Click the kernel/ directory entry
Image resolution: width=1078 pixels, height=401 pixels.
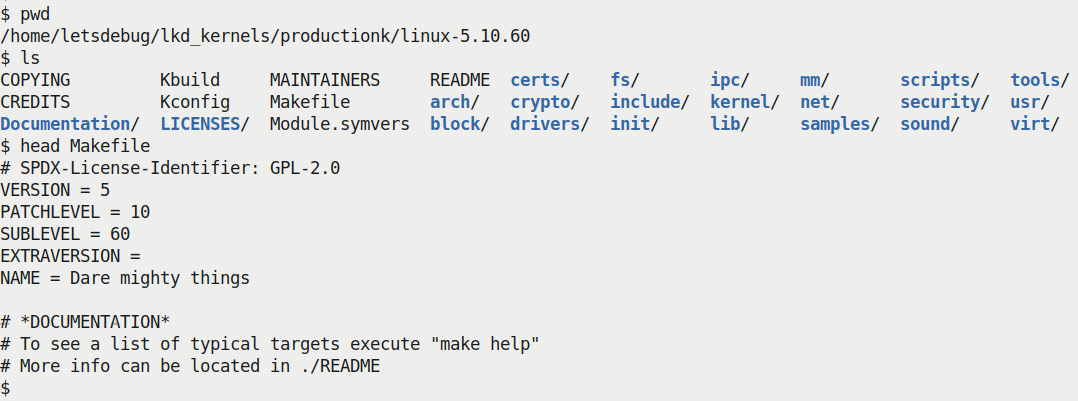point(745,102)
